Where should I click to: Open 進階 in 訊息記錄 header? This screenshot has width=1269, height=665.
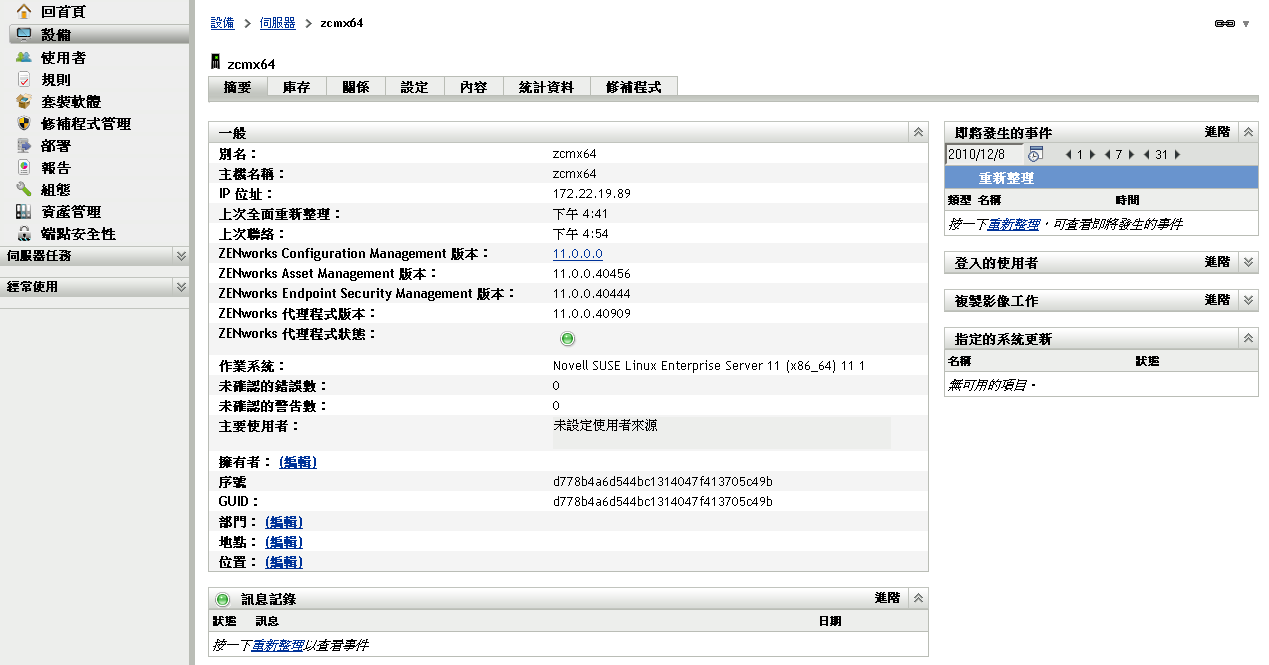pos(887,598)
